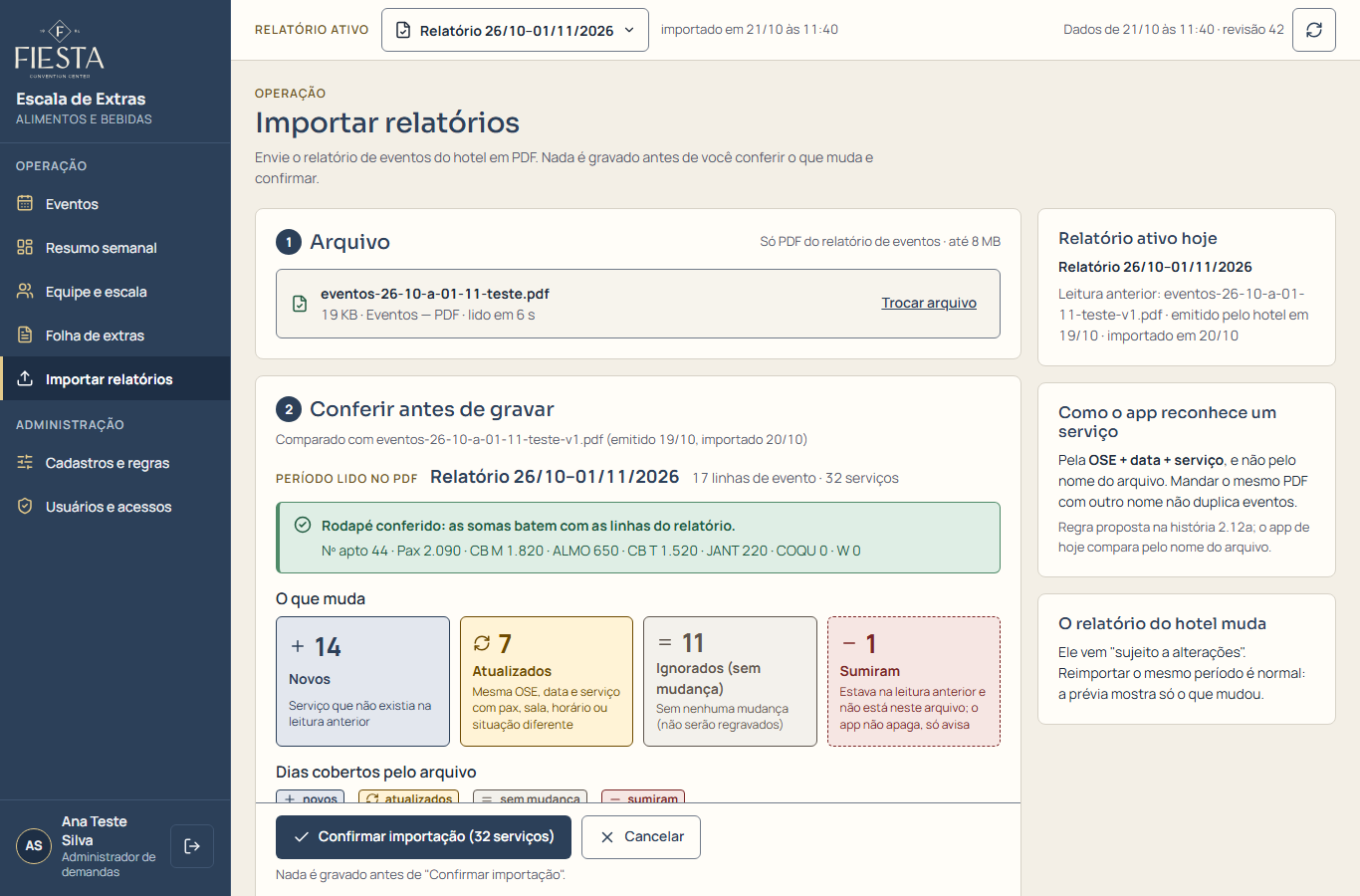This screenshot has height=896, width=1360.
Task: Click the file name eventos-26-10-a-01-11-teste.pdf
Action: point(435,294)
